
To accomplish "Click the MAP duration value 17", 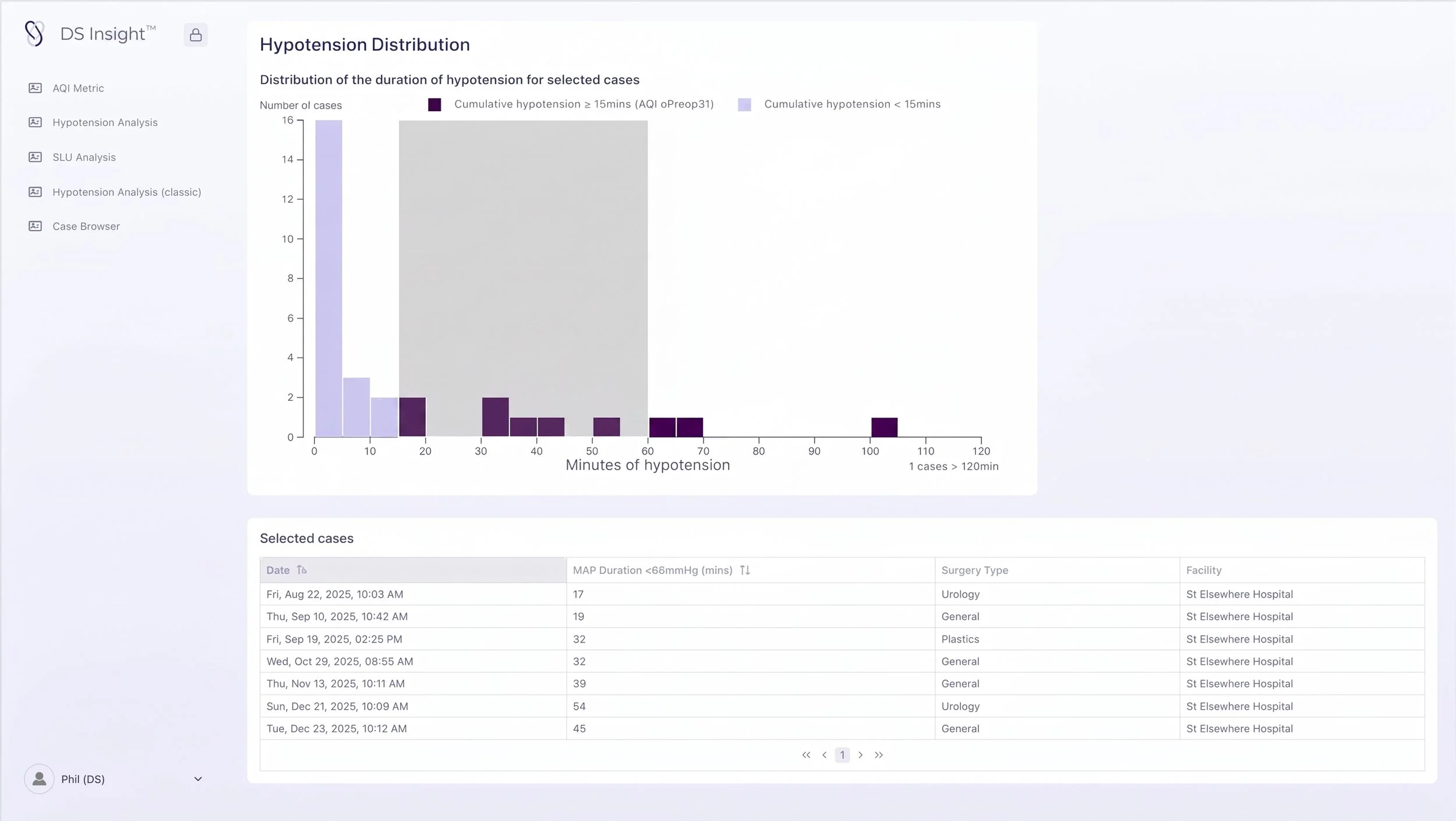I will [x=578, y=594].
